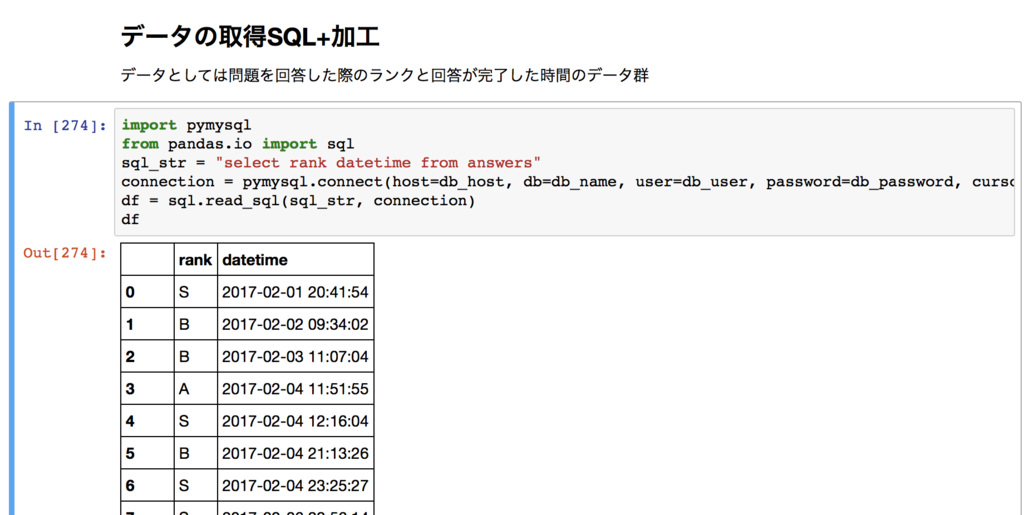Click the blue selected-cell bar

(x=12, y=309)
